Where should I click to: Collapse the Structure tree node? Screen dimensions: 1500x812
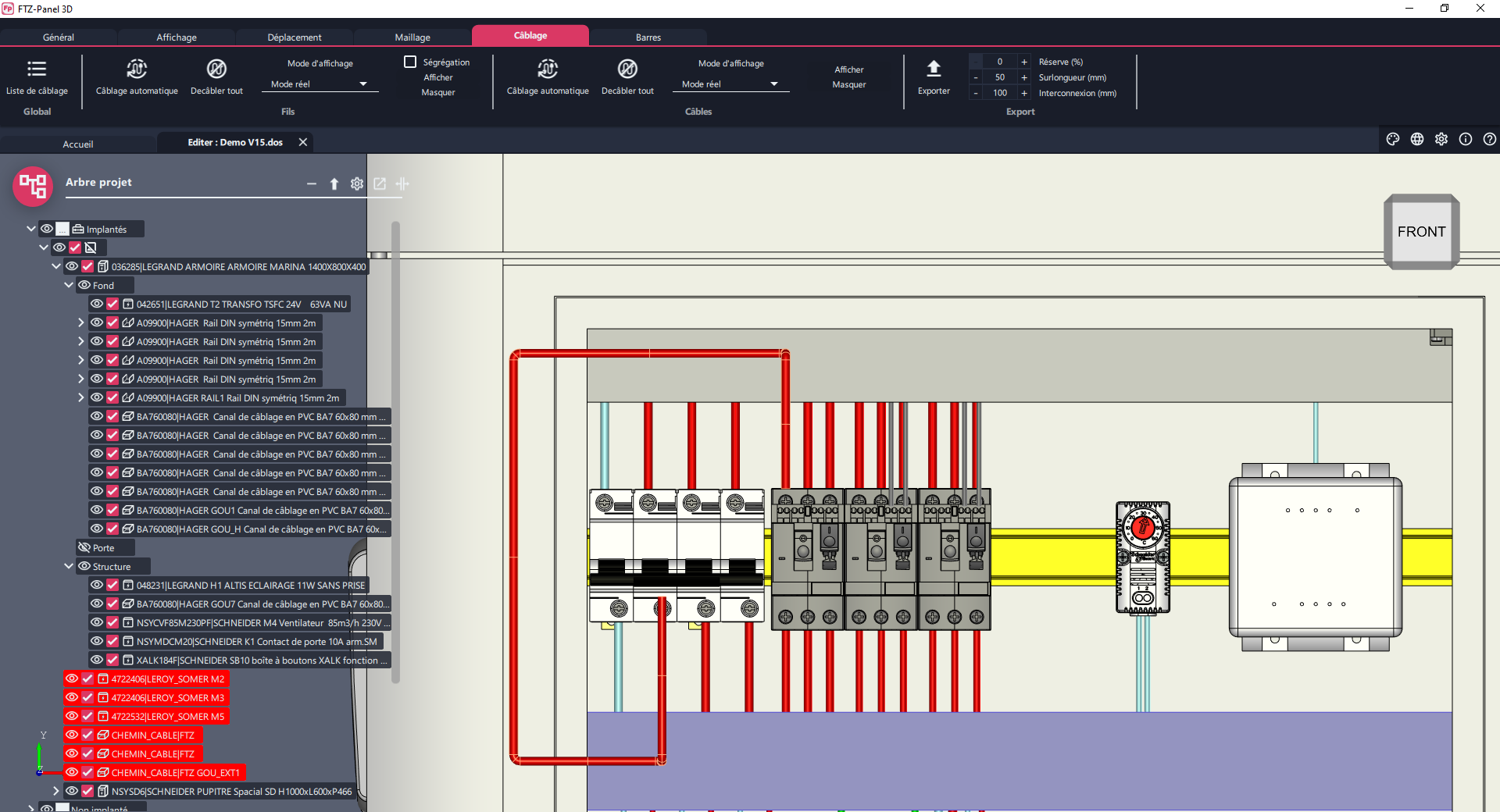[x=69, y=566]
